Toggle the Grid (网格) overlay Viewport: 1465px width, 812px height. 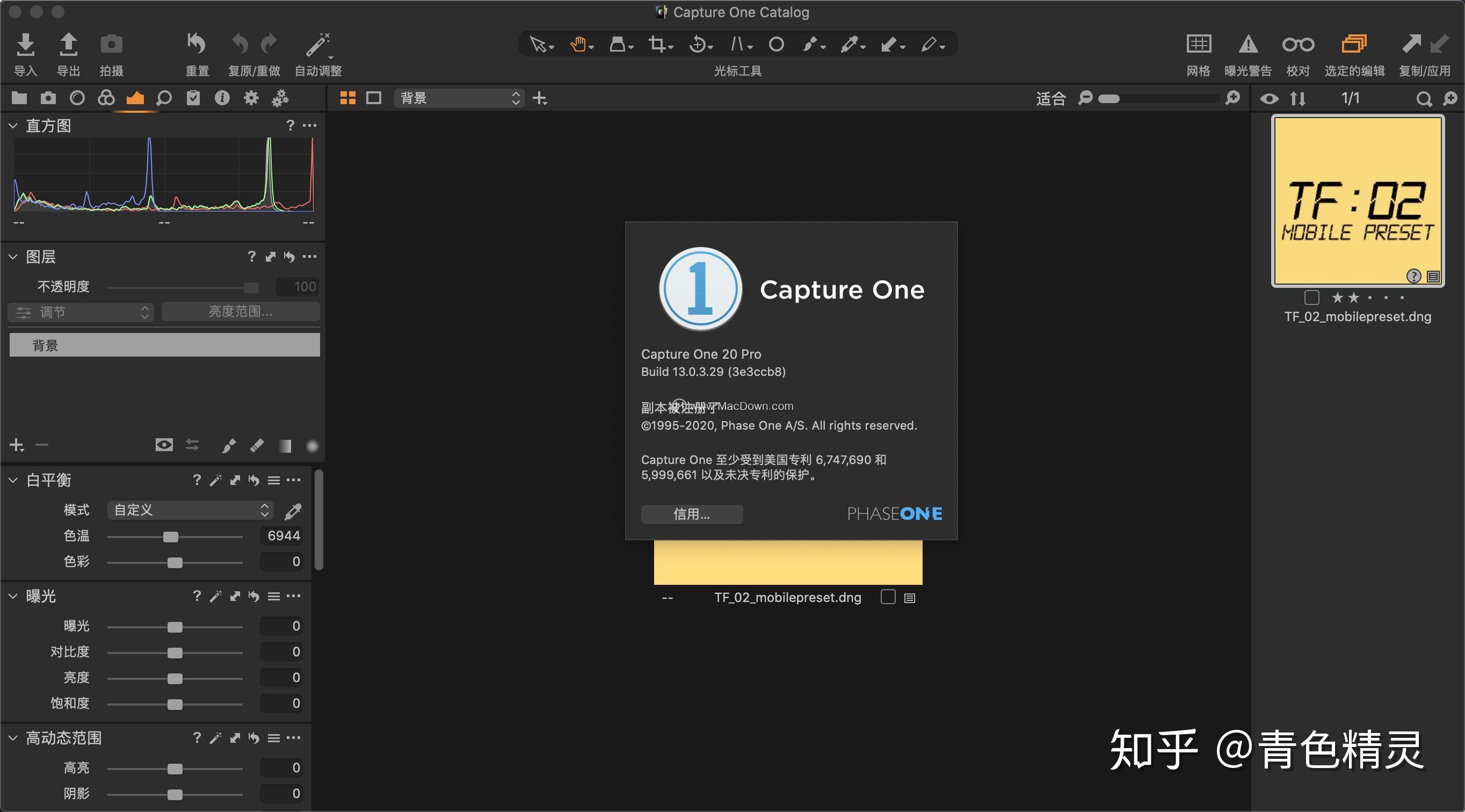[1199, 44]
